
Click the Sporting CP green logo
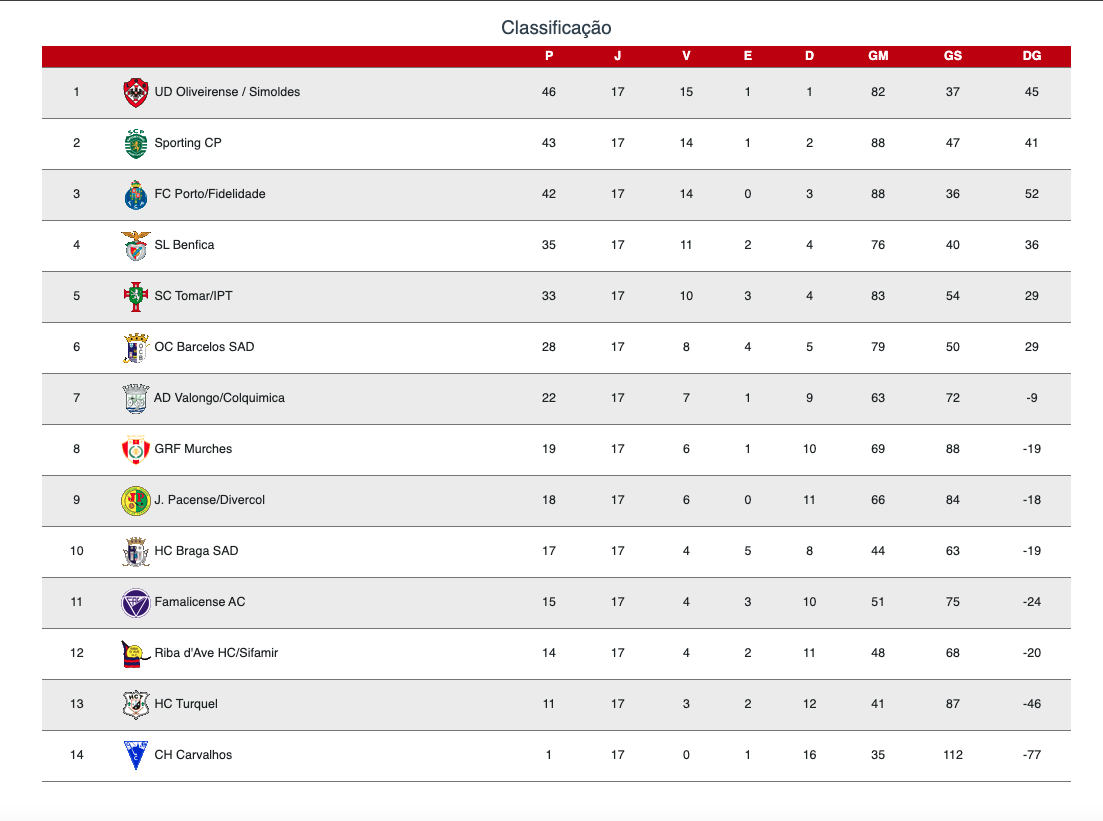pos(136,144)
